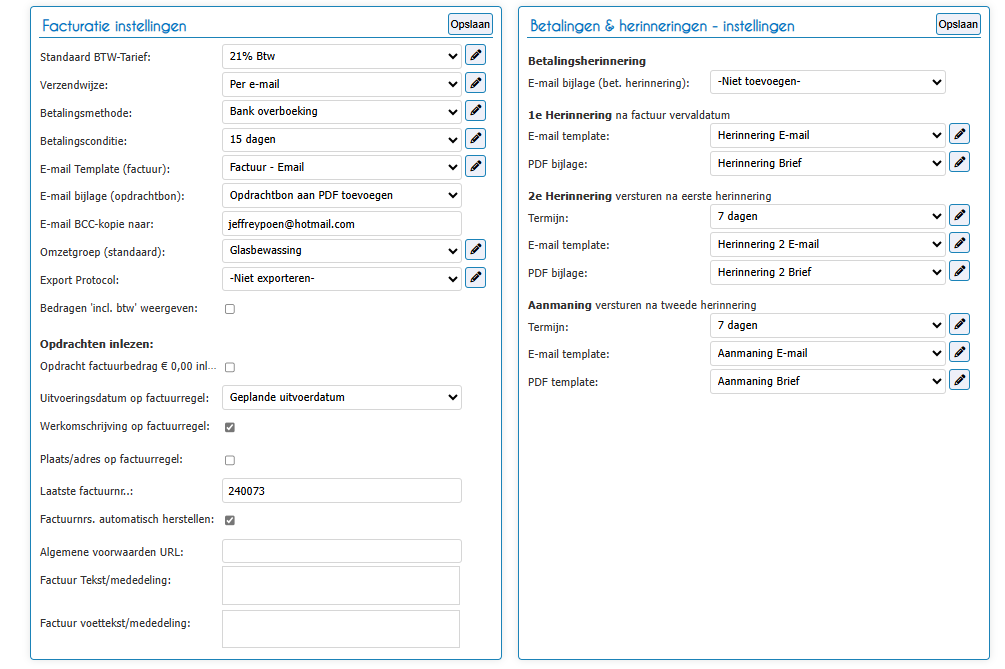Edit Herinnering E-mail template pencil icon
Image resolution: width=1005 pixels, height=669 pixels.
[959, 135]
